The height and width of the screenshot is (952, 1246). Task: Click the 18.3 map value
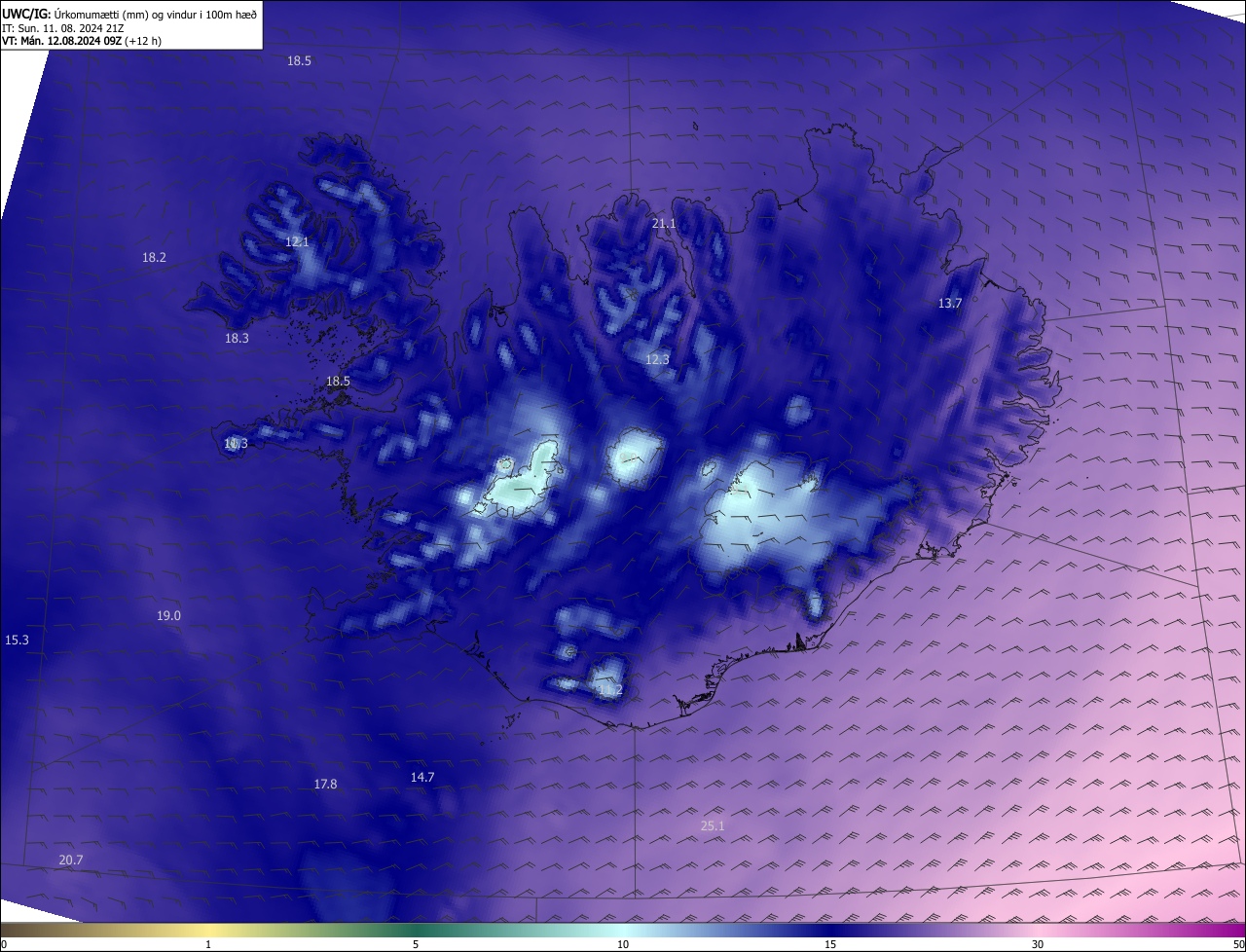[x=237, y=339]
